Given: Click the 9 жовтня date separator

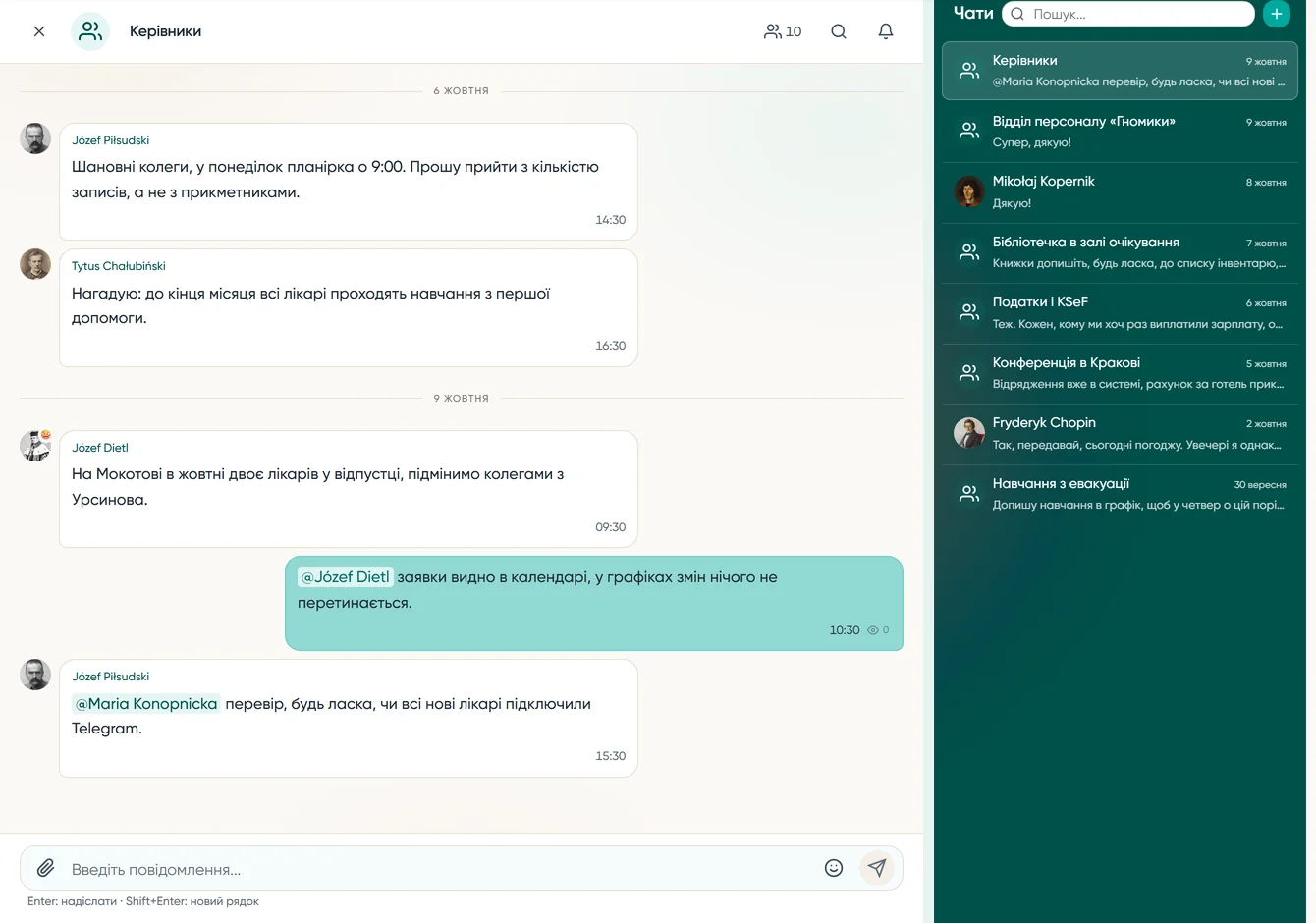Looking at the screenshot, I should (x=462, y=399).
